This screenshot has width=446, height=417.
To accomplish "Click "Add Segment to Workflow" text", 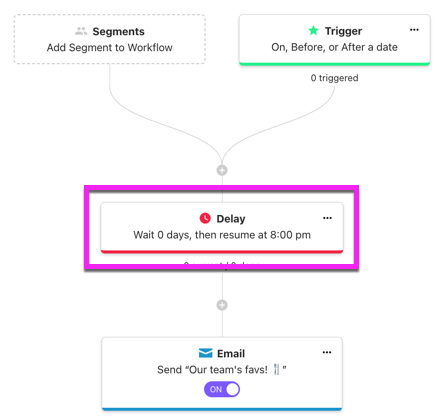I will point(110,48).
